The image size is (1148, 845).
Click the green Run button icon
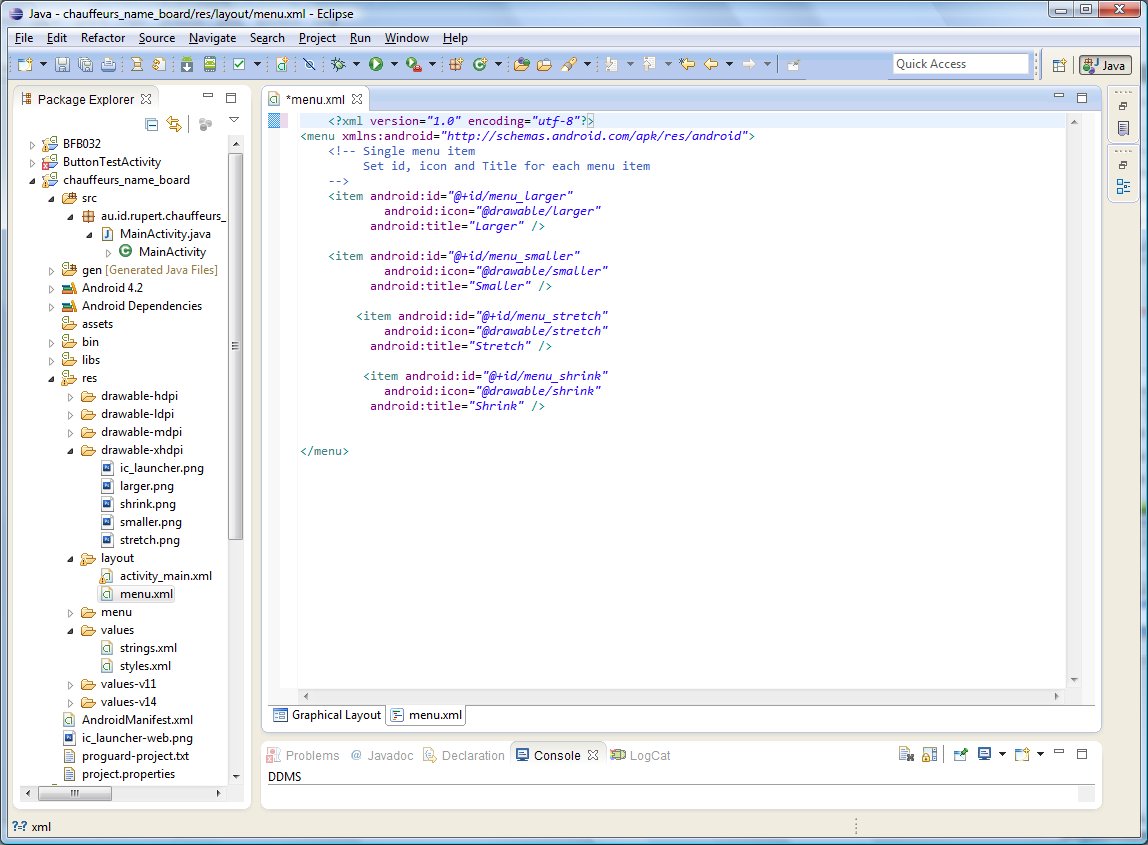click(376, 64)
